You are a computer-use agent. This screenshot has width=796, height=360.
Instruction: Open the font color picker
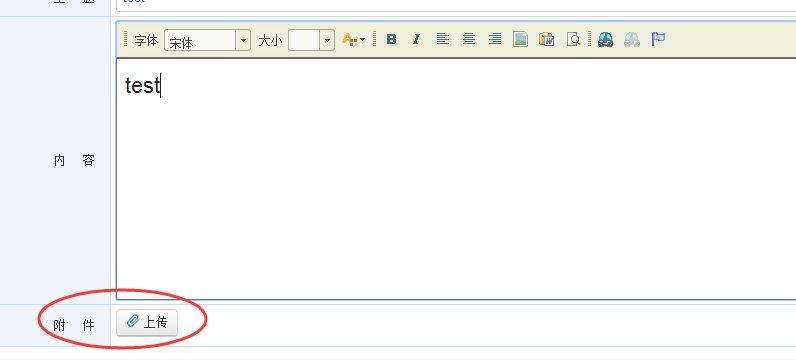coord(350,39)
